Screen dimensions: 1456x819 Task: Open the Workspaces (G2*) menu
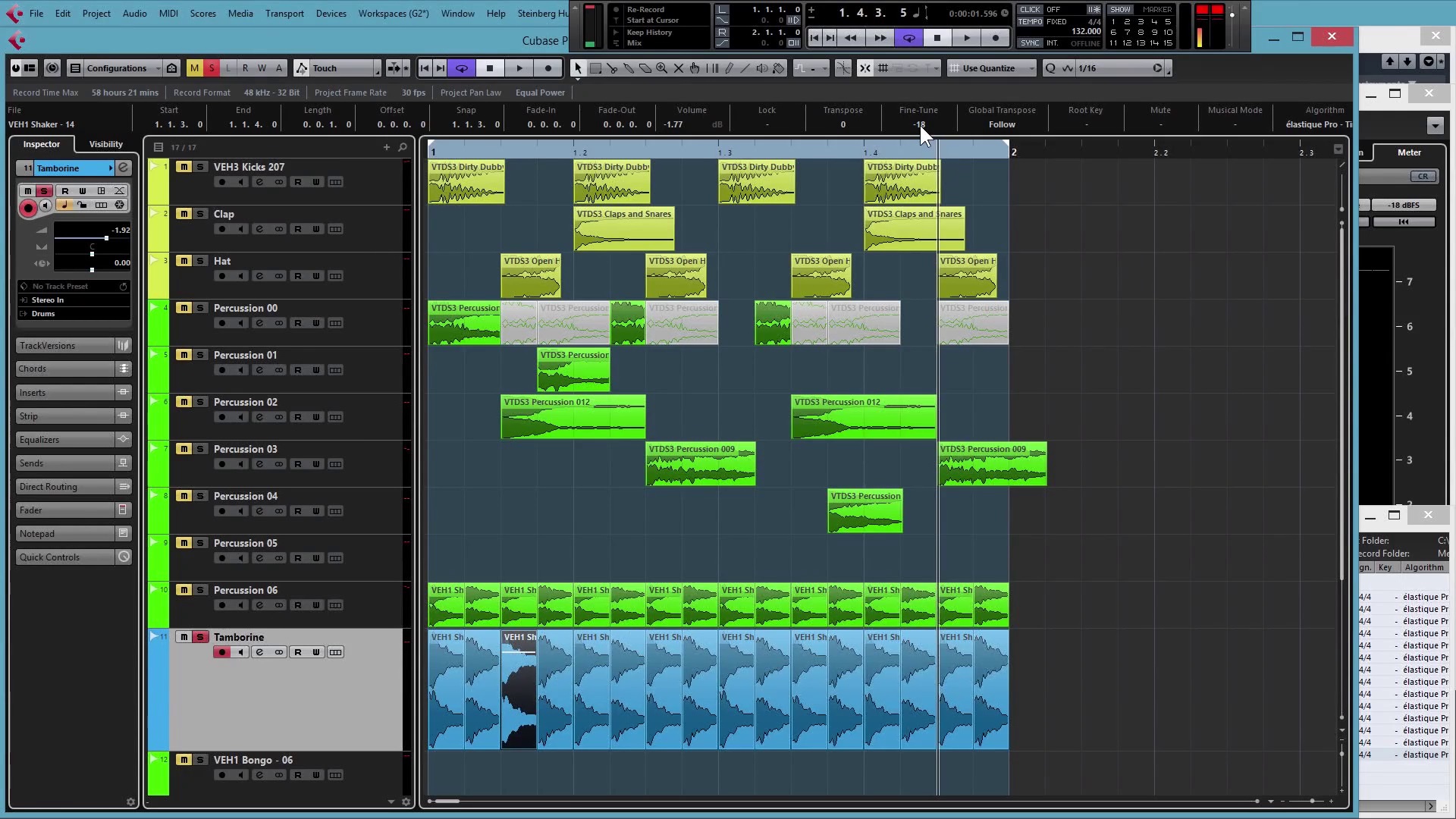pyautogui.click(x=393, y=13)
